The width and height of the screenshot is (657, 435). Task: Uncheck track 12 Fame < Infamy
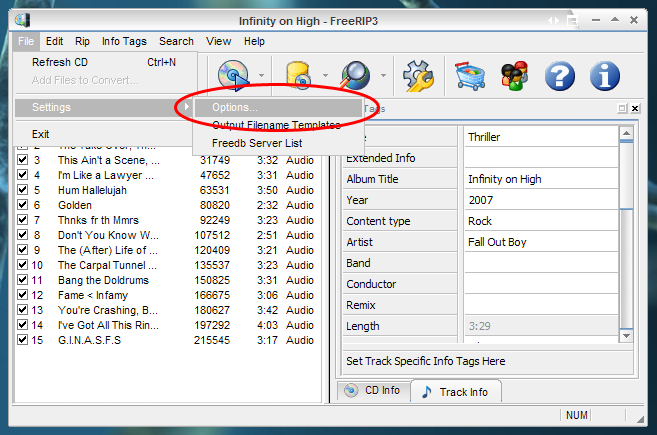point(22,295)
